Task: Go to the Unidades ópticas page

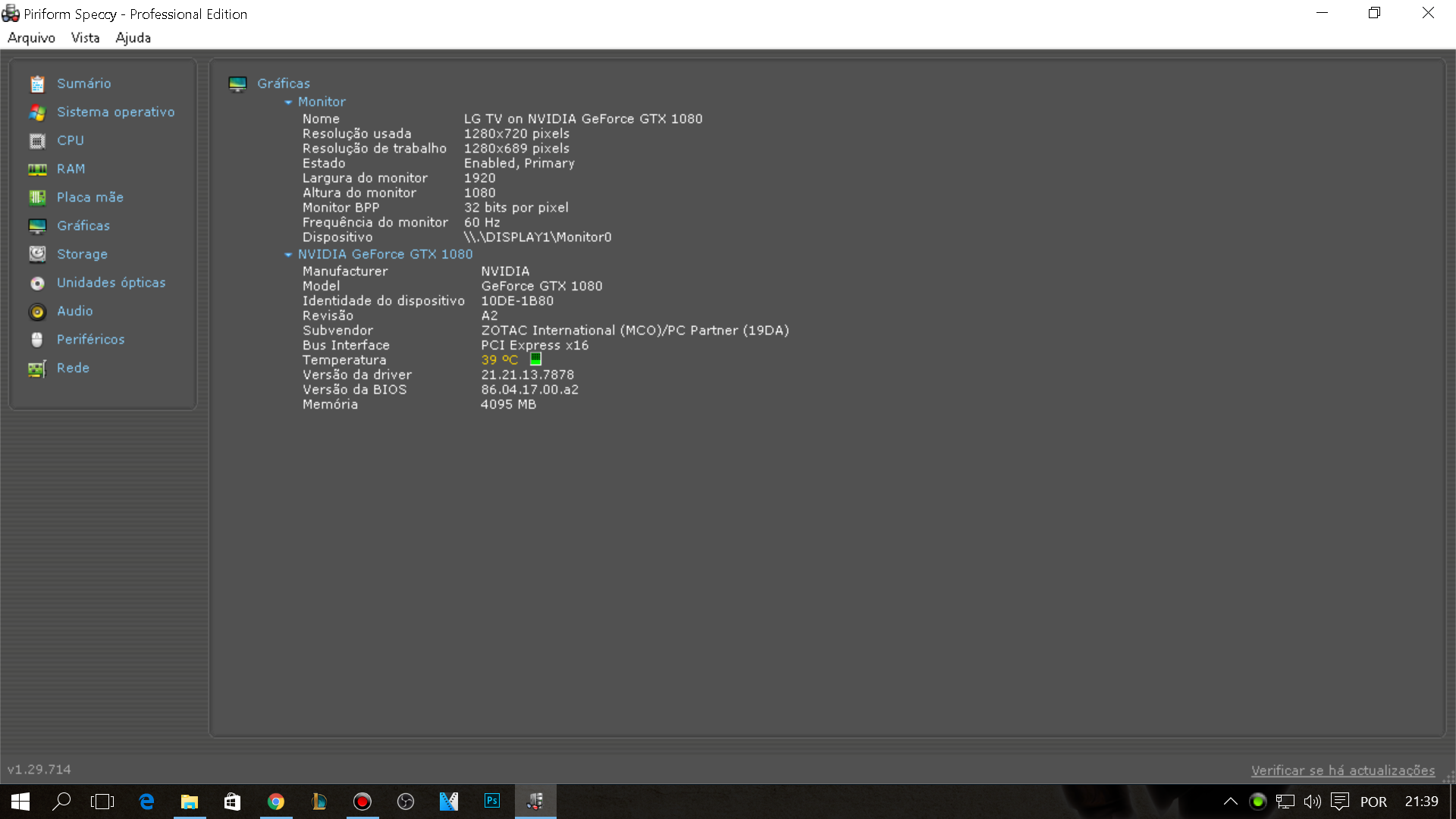Action: tap(111, 283)
